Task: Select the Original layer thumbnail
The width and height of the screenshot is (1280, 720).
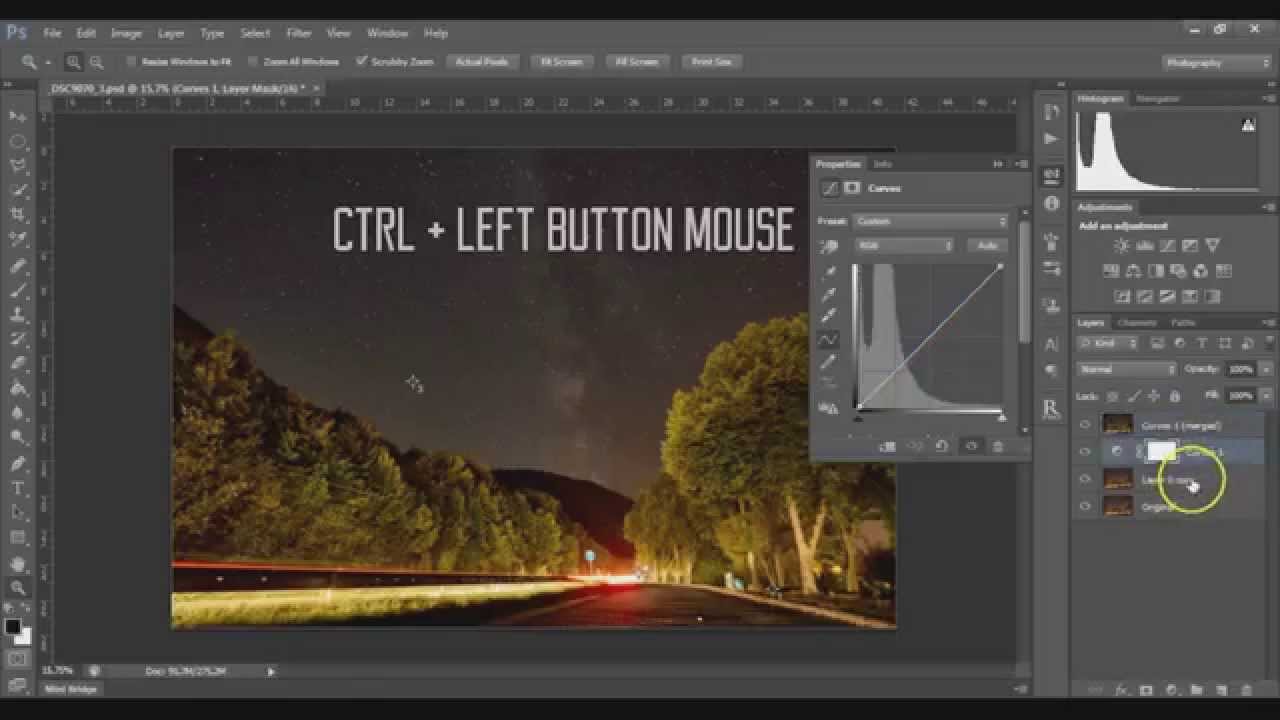Action: click(x=1118, y=507)
